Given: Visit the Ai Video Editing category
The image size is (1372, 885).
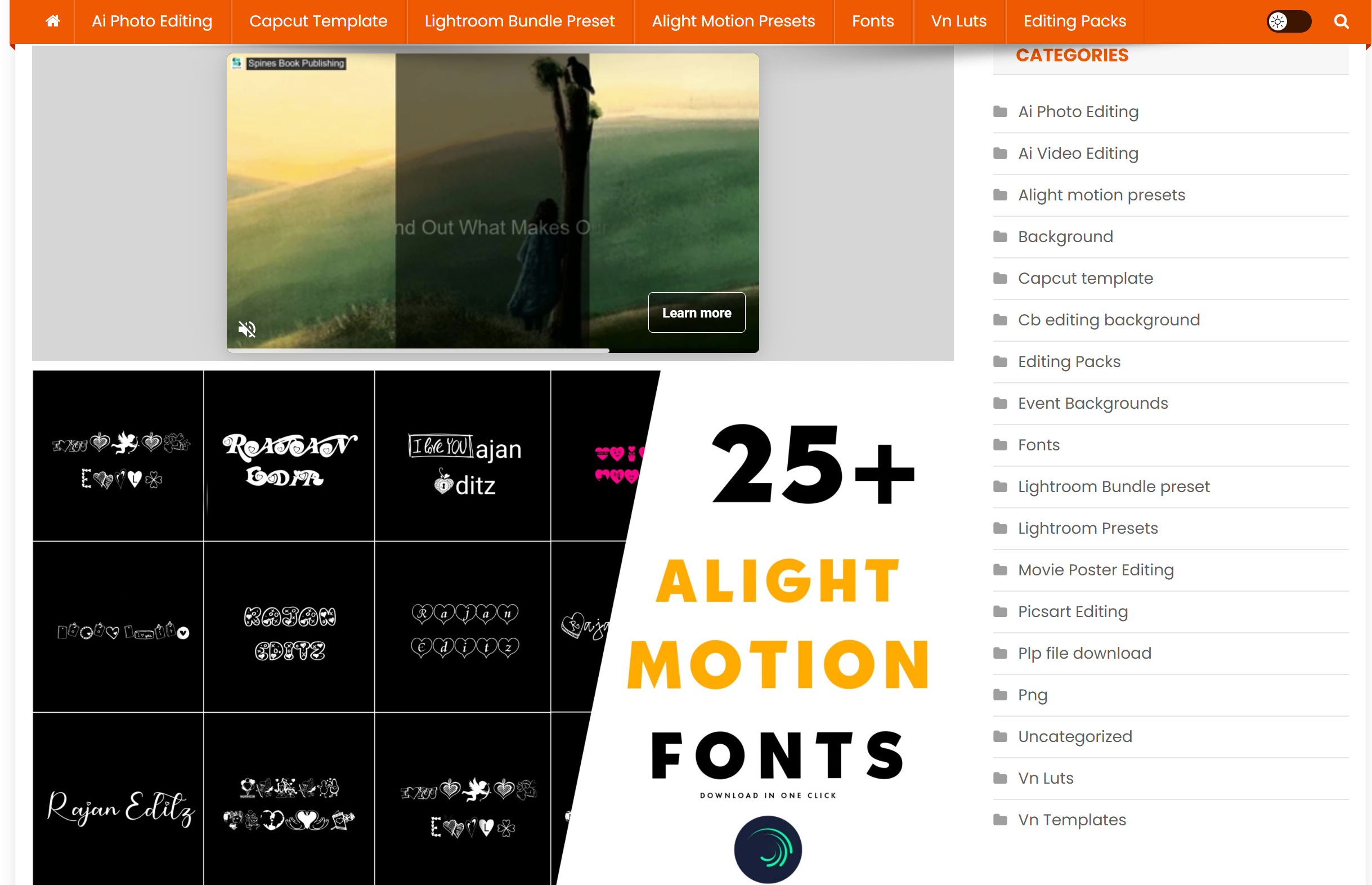Looking at the screenshot, I should (1077, 153).
